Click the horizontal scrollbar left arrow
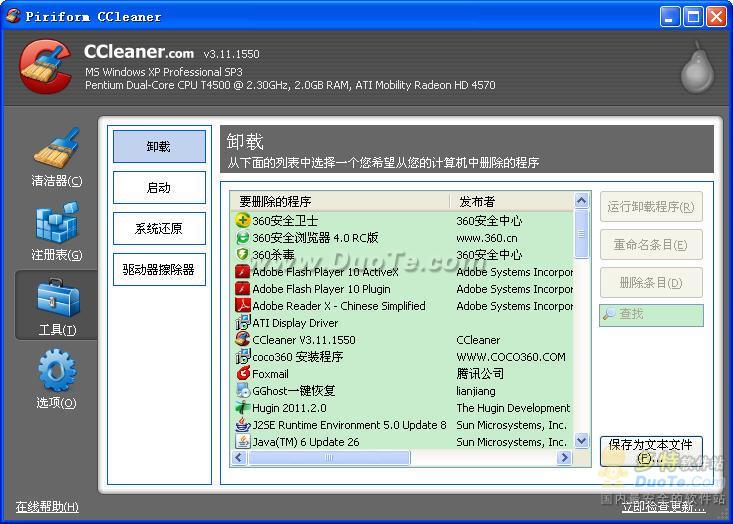 (239, 457)
